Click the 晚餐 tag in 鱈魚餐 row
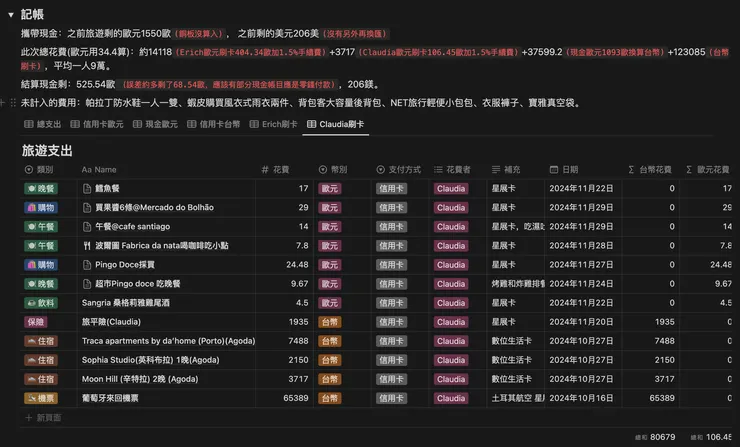 (41, 189)
